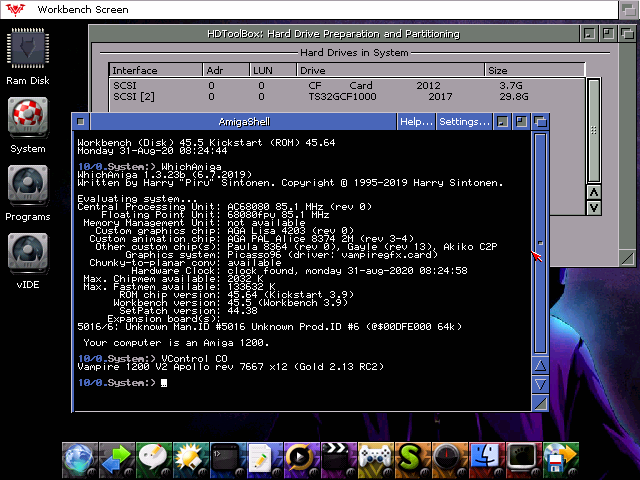The height and width of the screenshot is (480, 640).
Task: Launch the web browser globe dock icon
Action: point(80,460)
